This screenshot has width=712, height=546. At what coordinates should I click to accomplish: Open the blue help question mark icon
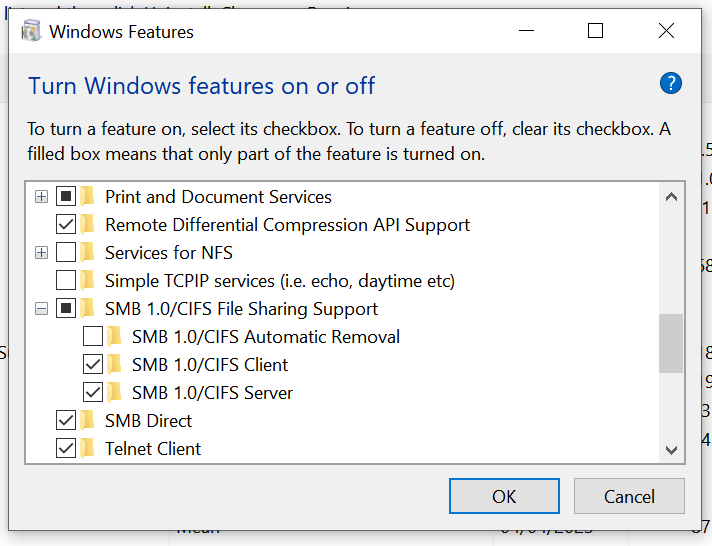click(x=670, y=83)
